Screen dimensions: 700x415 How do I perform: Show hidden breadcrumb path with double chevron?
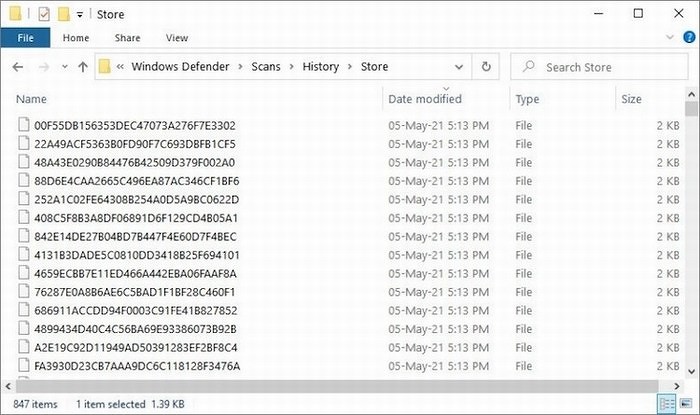(x=120, y=67)
